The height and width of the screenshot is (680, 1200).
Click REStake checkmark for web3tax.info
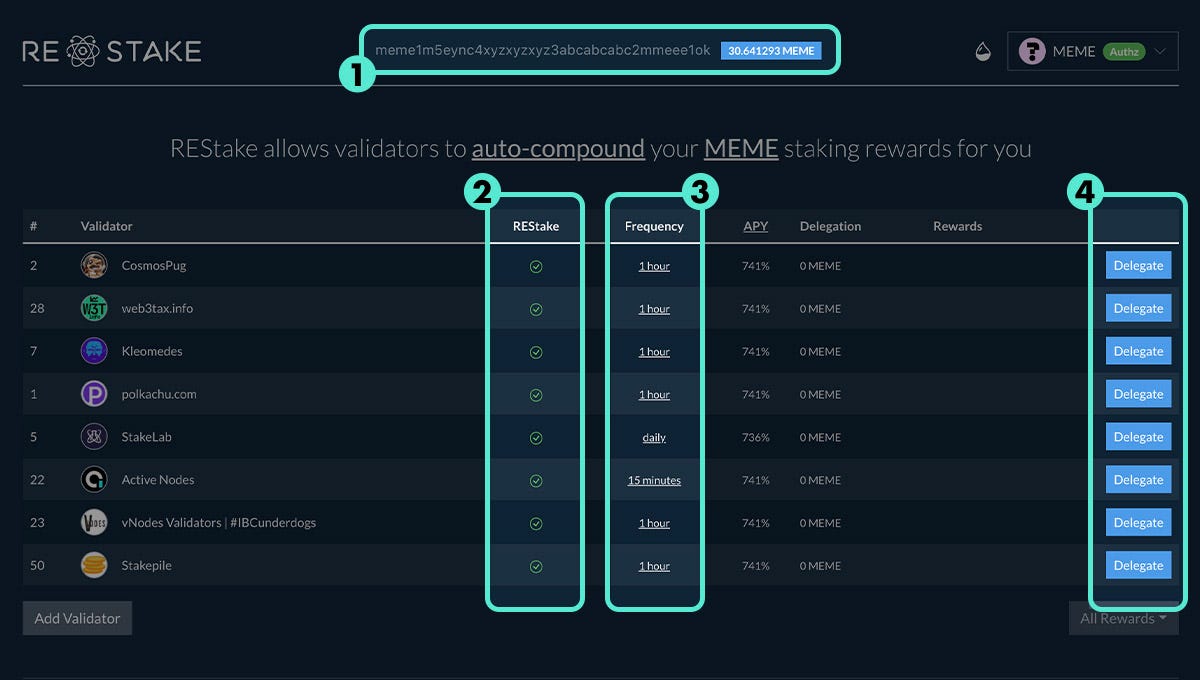tap(536, 309)
